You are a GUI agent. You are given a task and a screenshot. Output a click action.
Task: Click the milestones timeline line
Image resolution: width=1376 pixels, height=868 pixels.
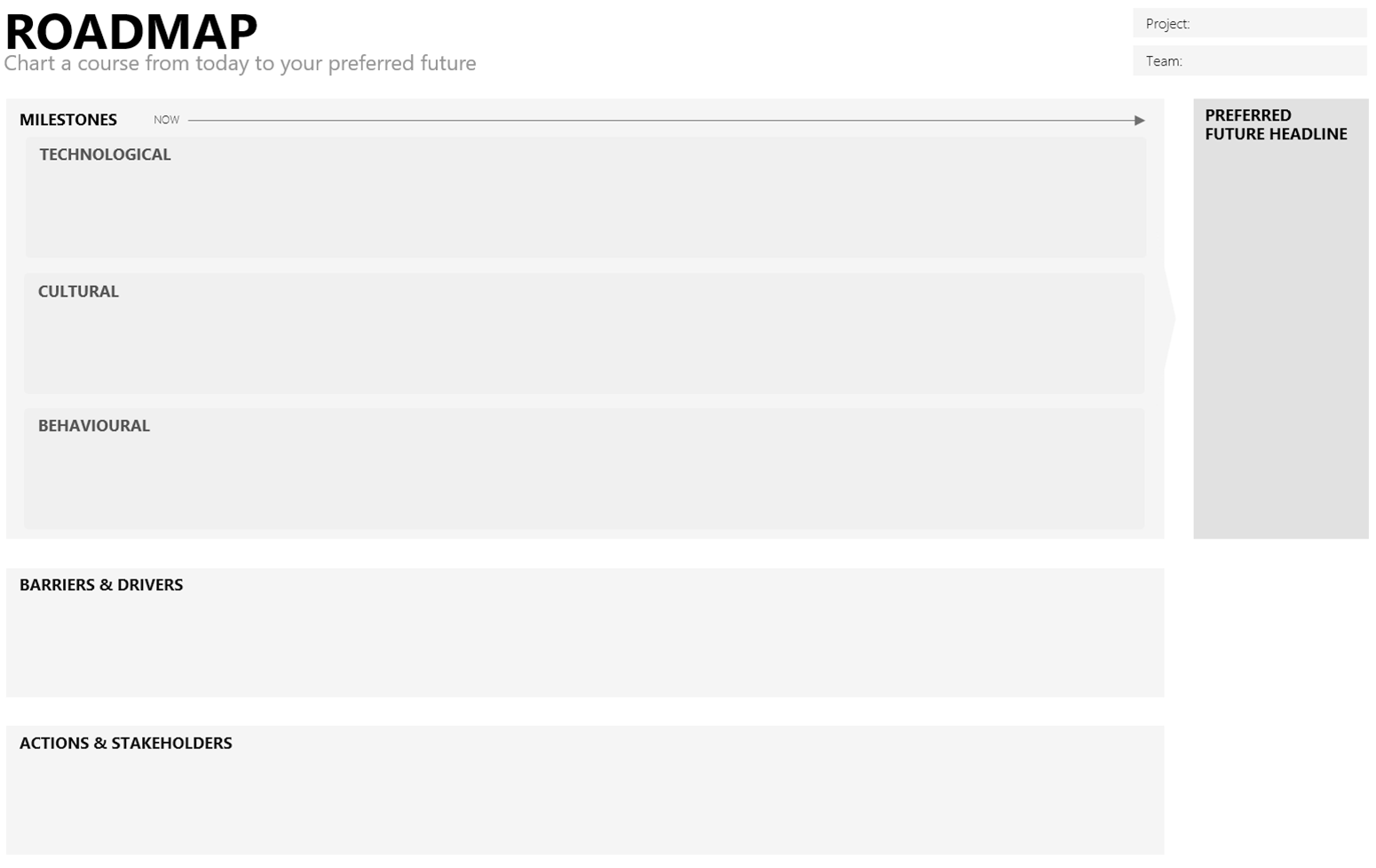(661, 121)
